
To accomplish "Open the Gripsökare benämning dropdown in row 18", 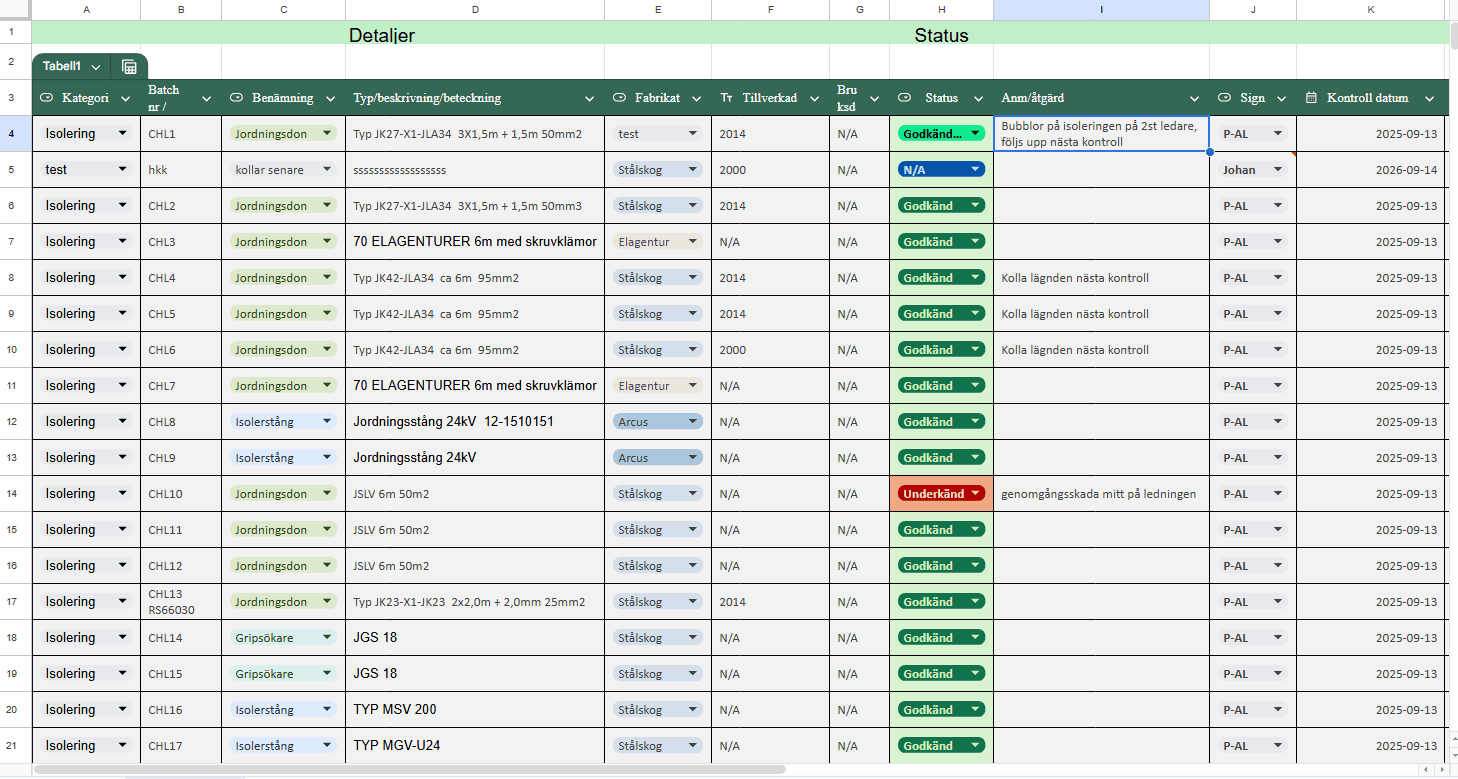I will coord(284,638).
